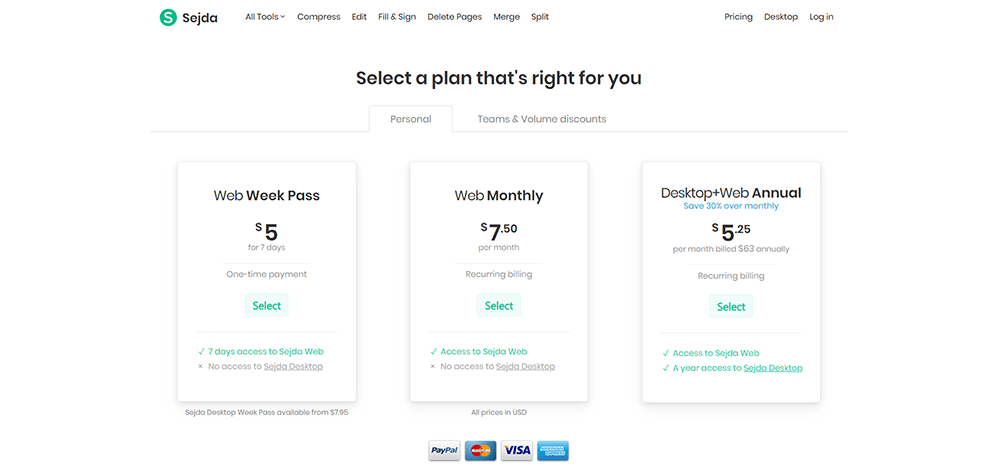
Task: Open the Split tool link
Action: [540, 17]
